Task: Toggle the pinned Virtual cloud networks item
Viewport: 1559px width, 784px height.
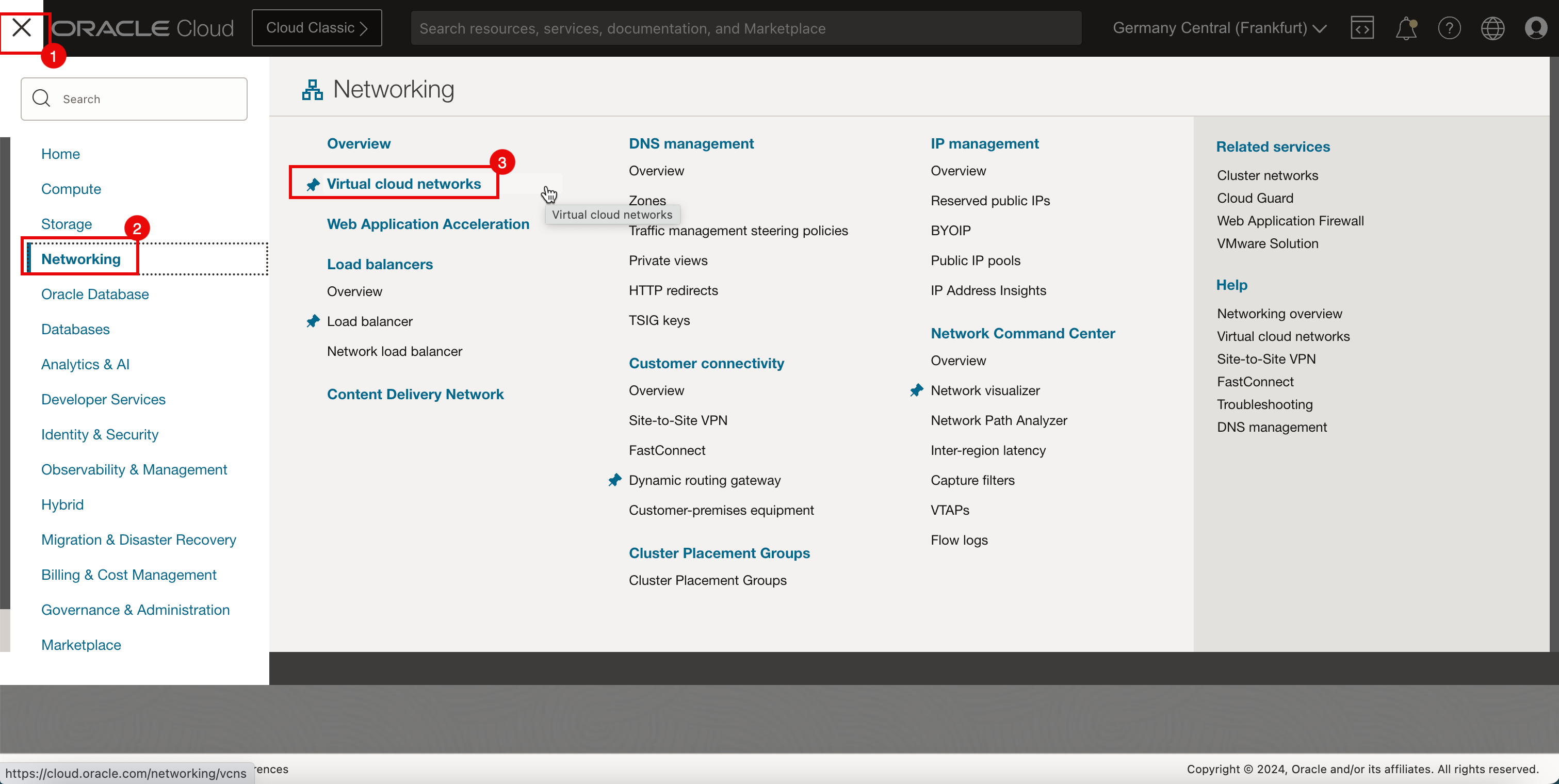Action: pos(313,184)
